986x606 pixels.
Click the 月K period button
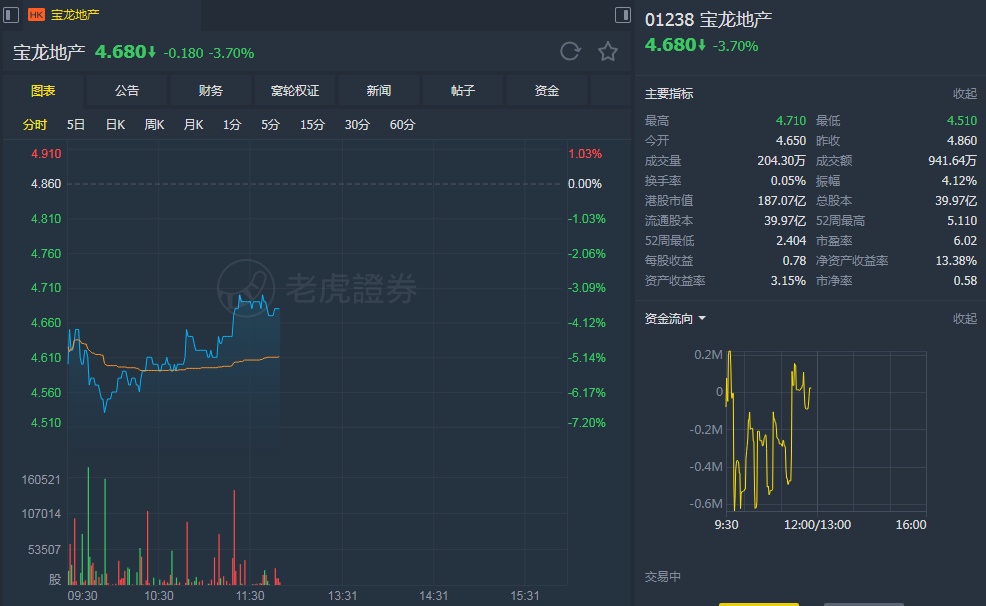(193, 125)
